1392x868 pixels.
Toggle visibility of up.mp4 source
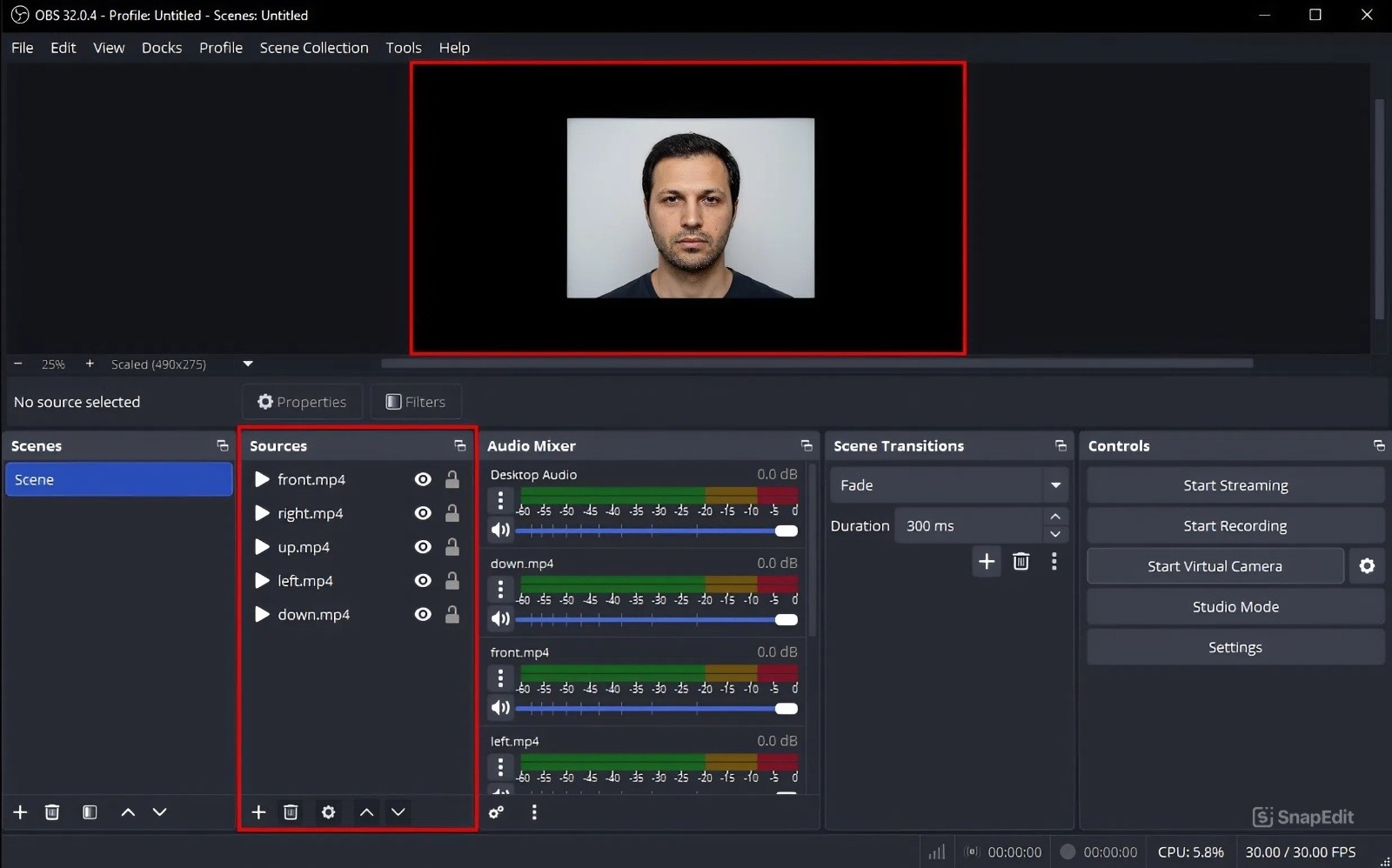click(423, 547)
